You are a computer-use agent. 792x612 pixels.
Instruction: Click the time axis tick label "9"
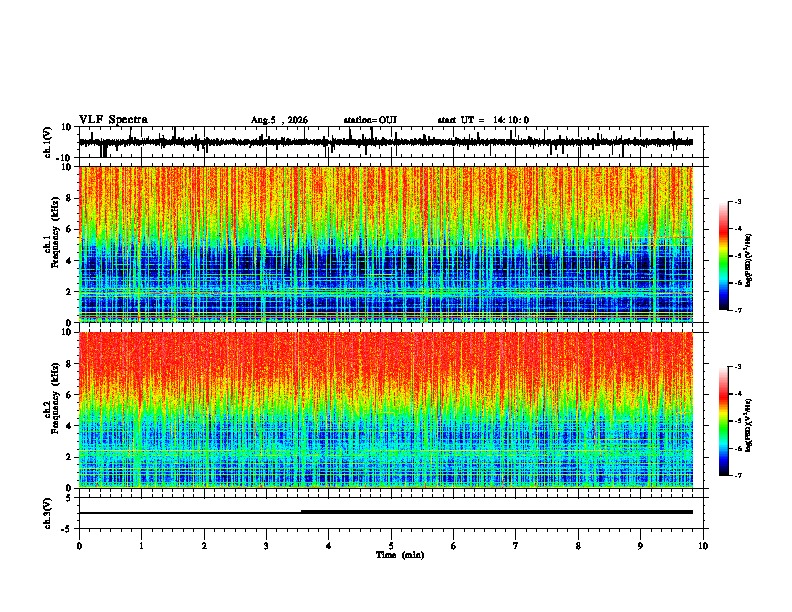pos(640,546)
